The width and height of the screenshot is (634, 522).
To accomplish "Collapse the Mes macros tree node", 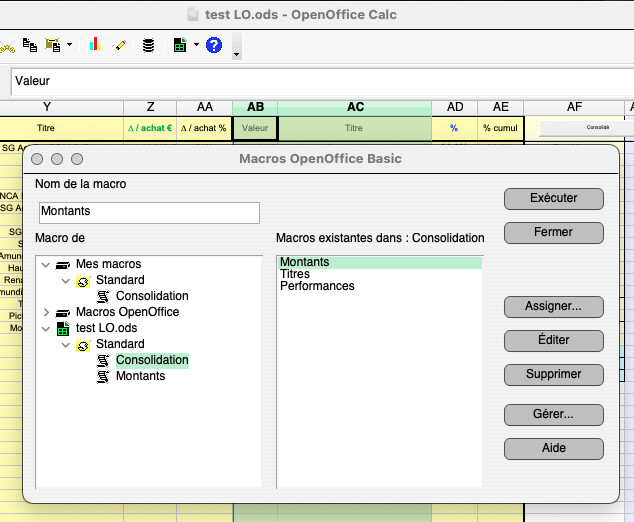I will coord(46,265).
